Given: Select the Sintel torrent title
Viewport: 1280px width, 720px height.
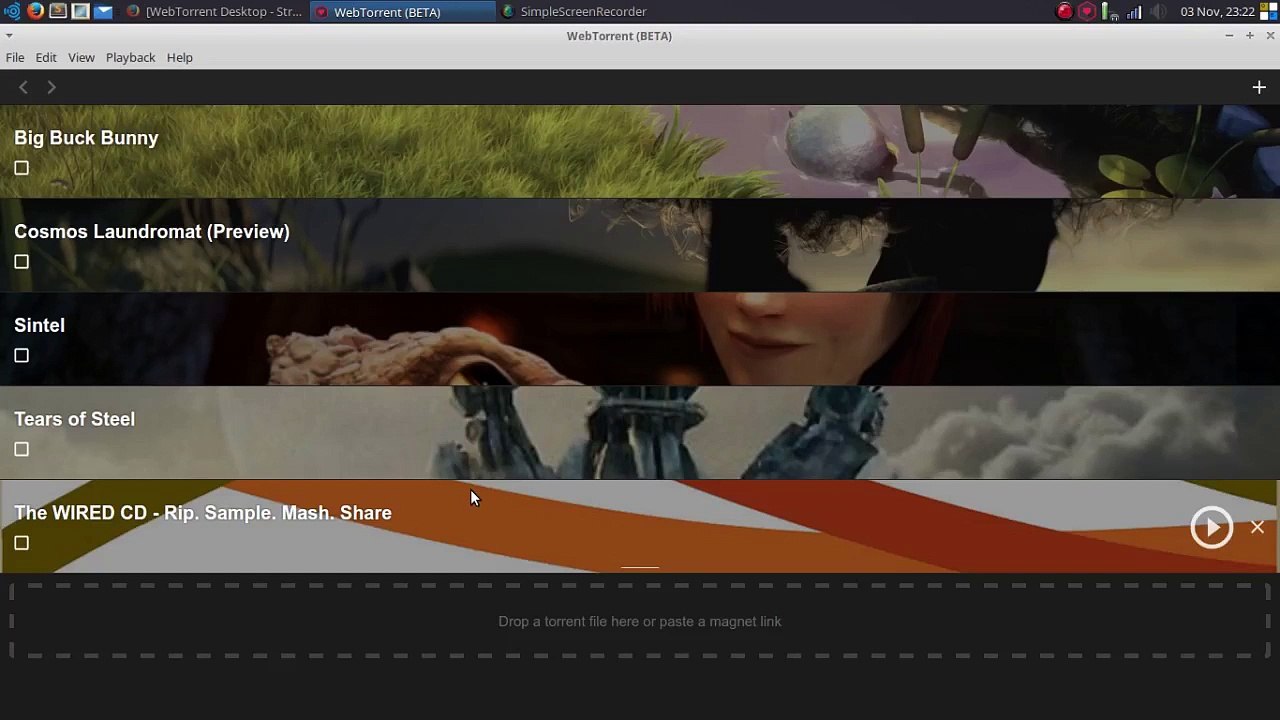Looking at the screenshot, I should click(39, 325).
